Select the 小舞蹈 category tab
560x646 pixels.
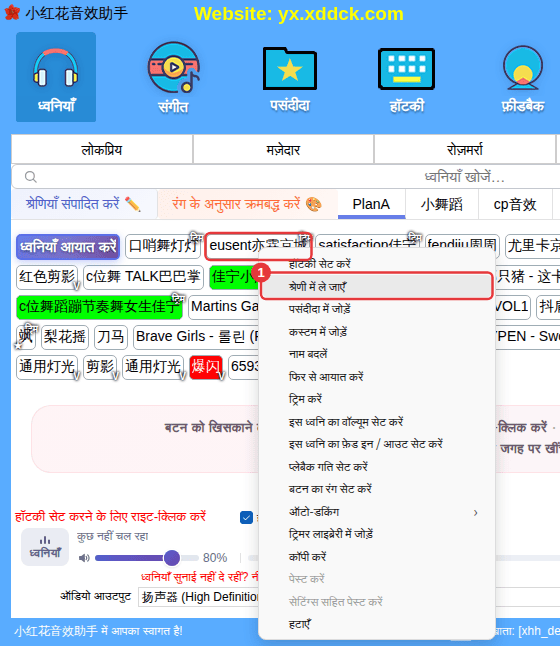pyautogui.click(x=442, y=204)
